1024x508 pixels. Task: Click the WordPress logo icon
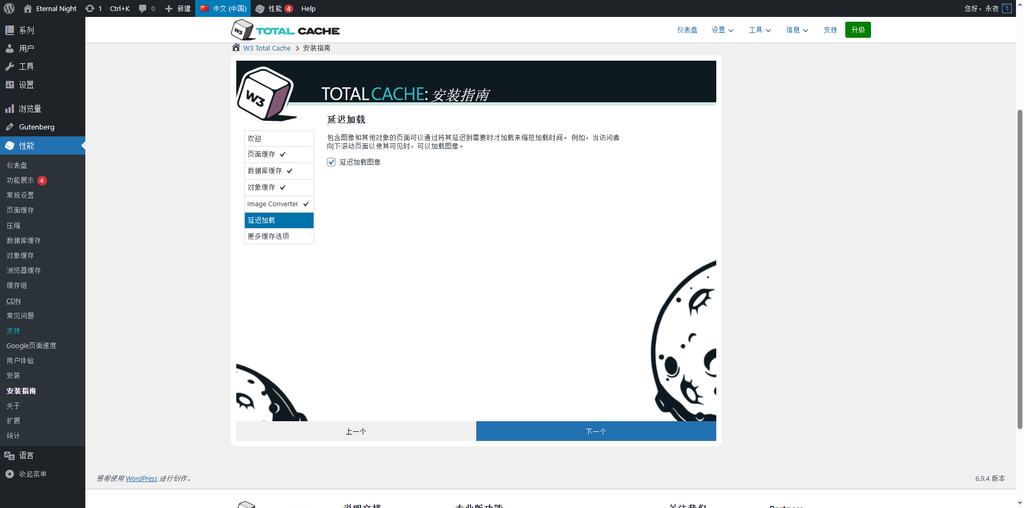(9, 8)
